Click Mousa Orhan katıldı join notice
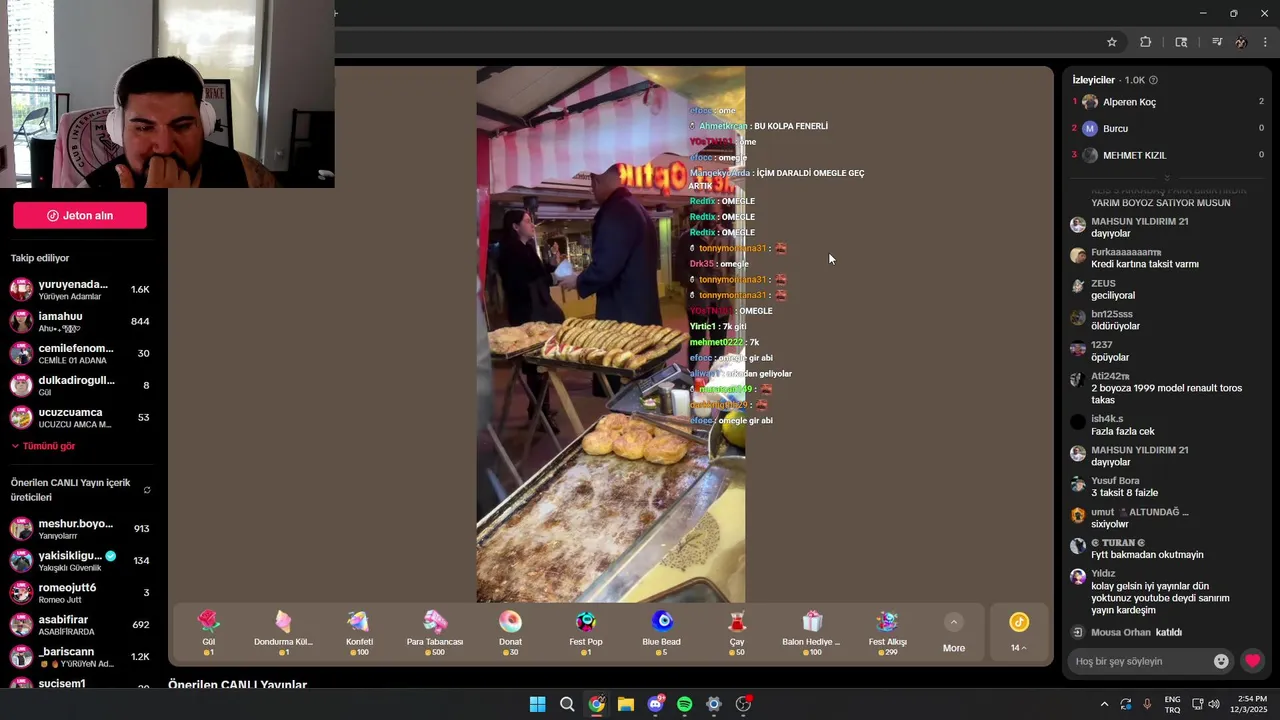 (x=1136, y=632)
